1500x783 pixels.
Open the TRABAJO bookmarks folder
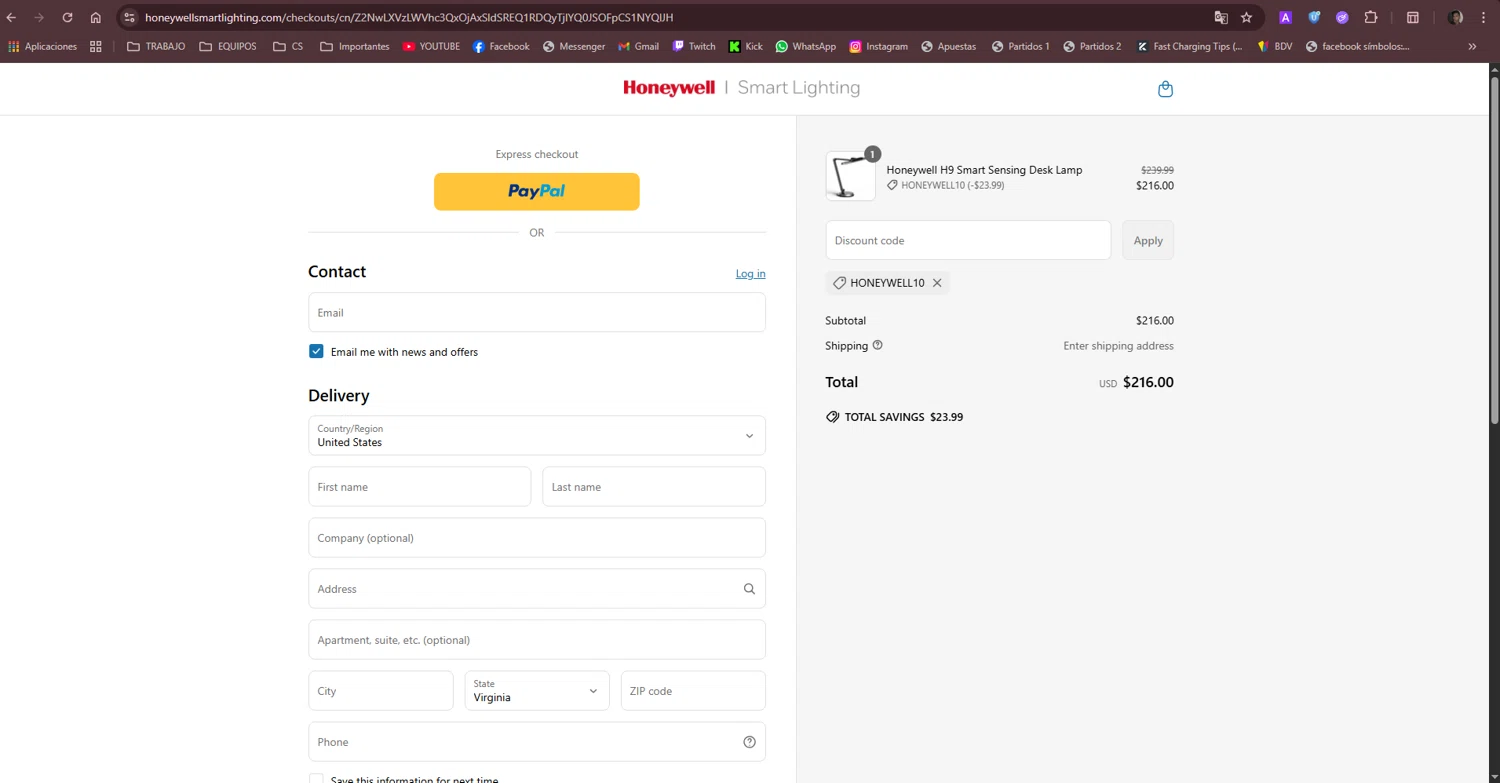156,46
